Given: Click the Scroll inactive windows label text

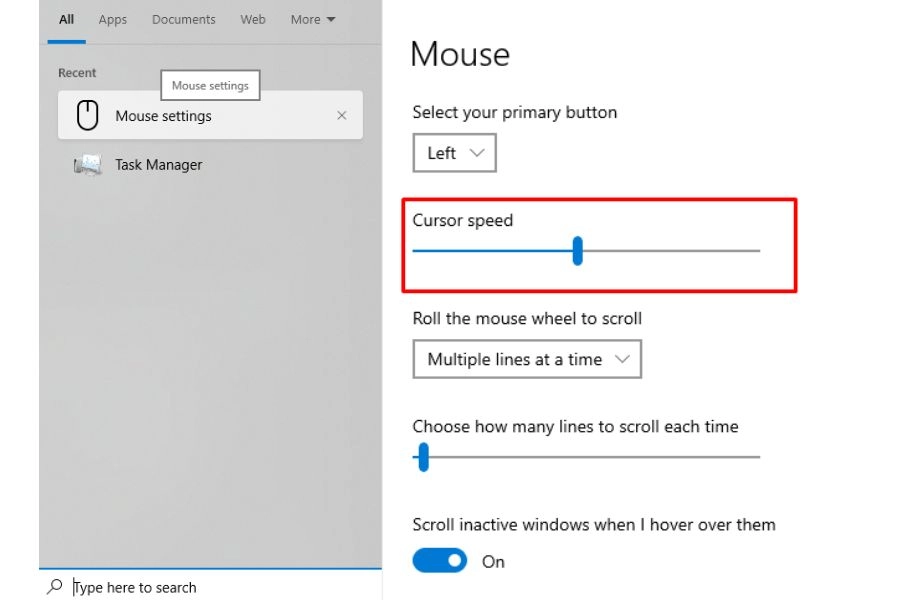Looking at the screenshot, I should coord(593,525).
